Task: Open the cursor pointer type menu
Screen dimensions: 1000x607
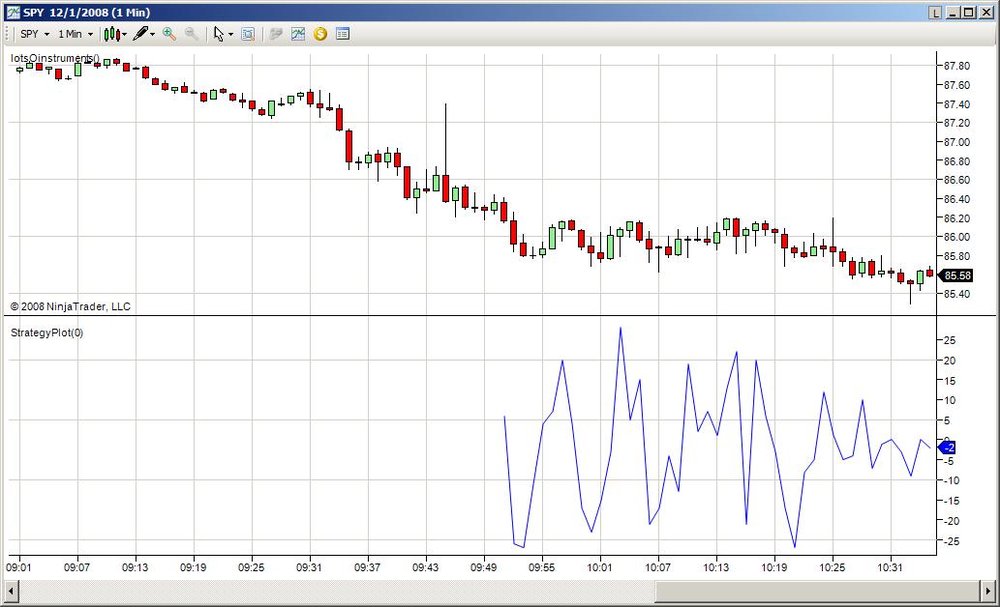Action: [x=223, y=34]
